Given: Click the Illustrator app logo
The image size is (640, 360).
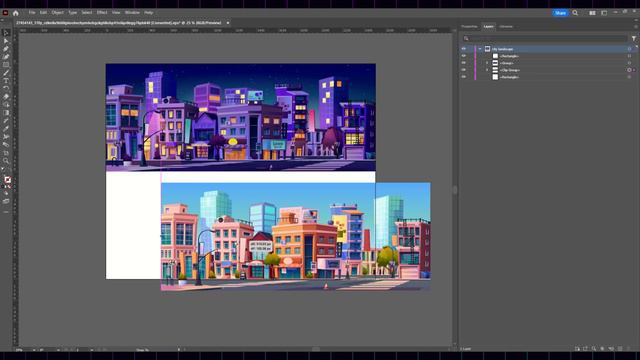Looking at the screenshot, I should (x=5, y=13).
